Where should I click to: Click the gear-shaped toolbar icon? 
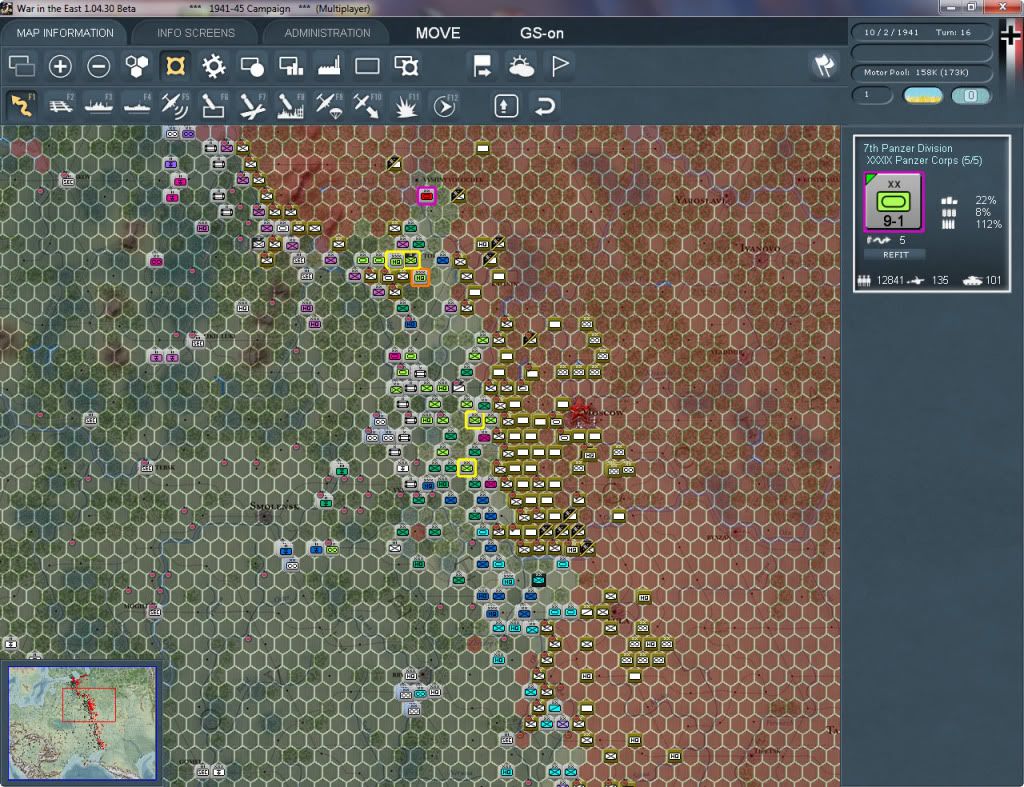click(214, 66)
